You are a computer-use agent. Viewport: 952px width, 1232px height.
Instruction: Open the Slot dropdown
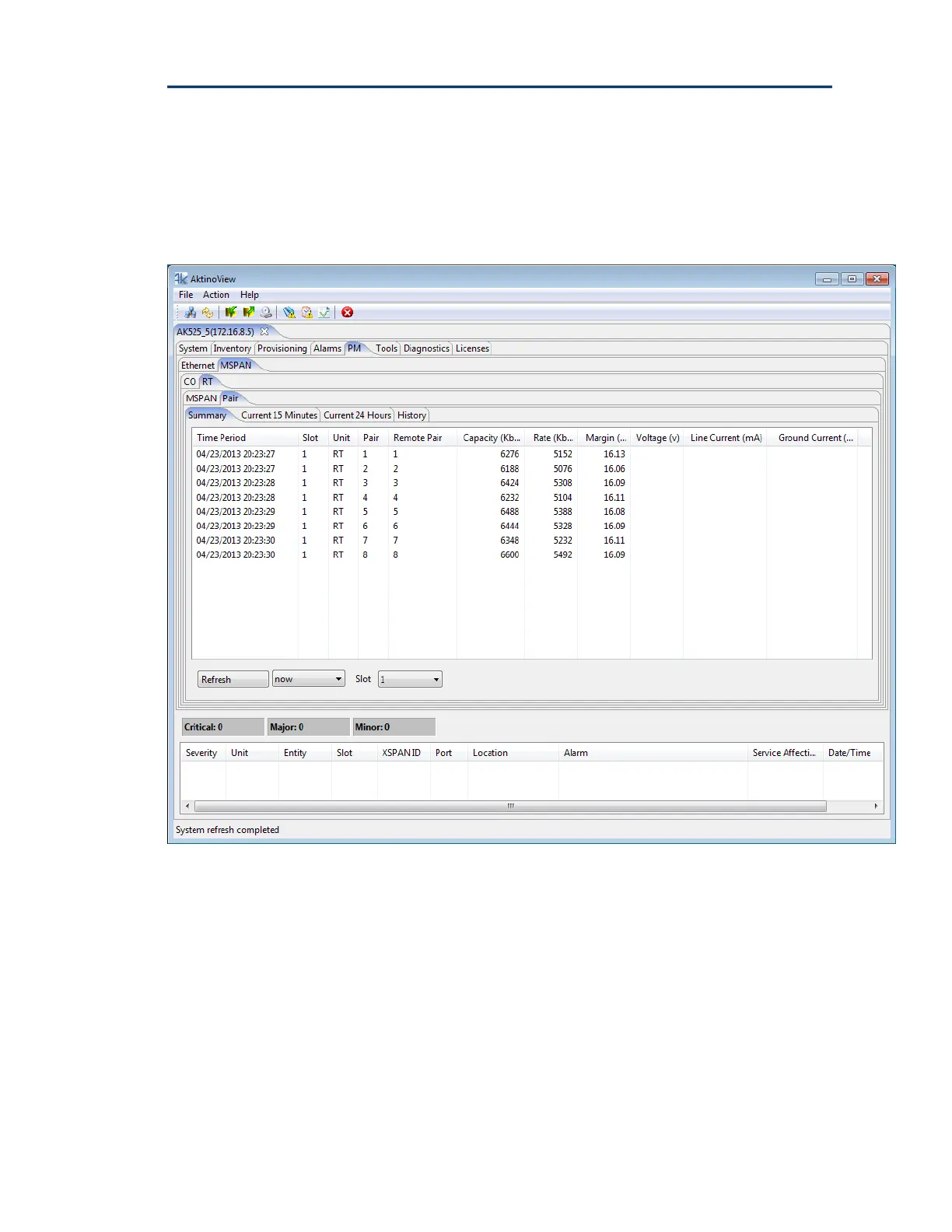410,679
